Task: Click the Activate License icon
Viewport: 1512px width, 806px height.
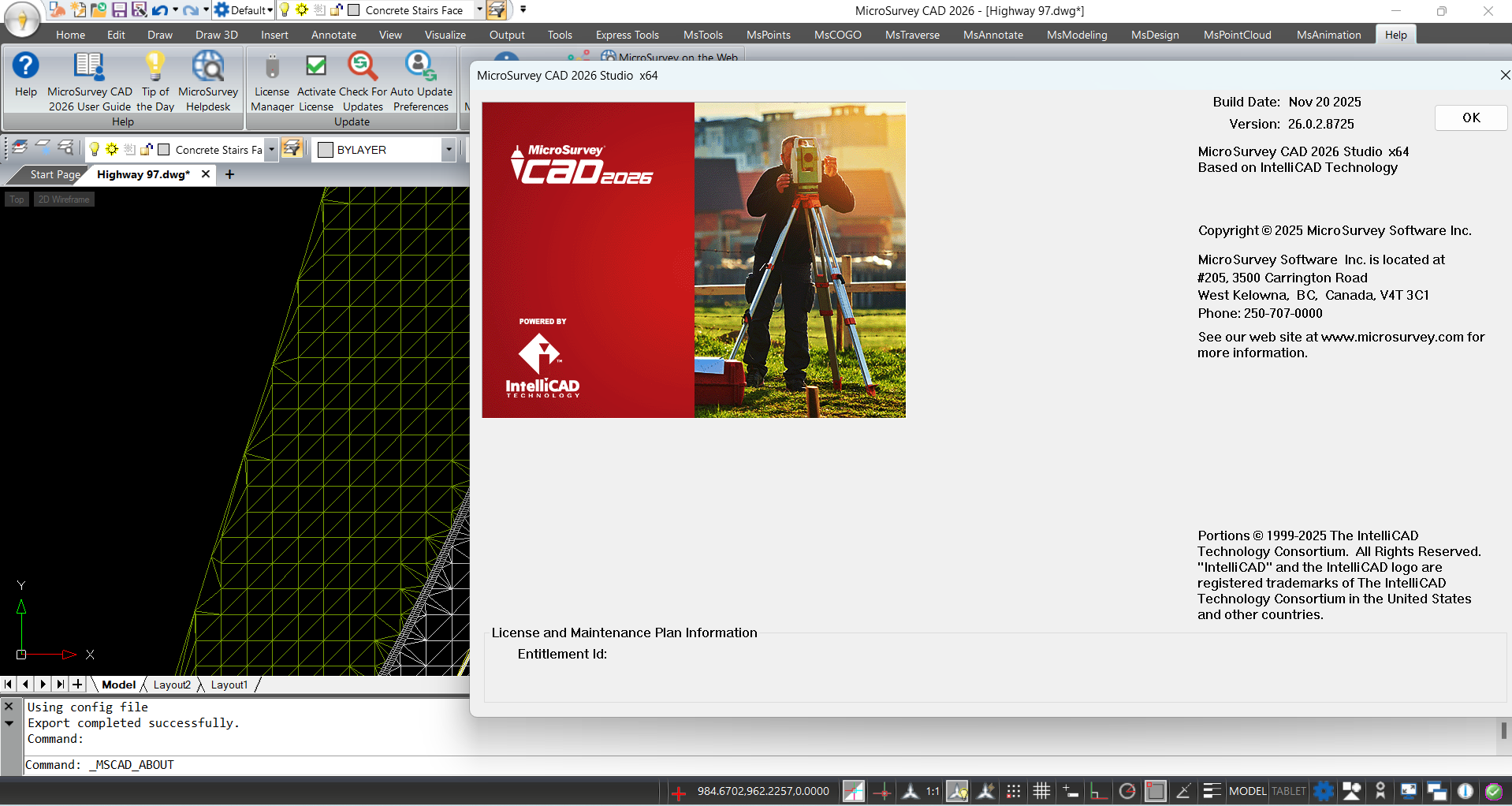Action: [x=315, y=81]
